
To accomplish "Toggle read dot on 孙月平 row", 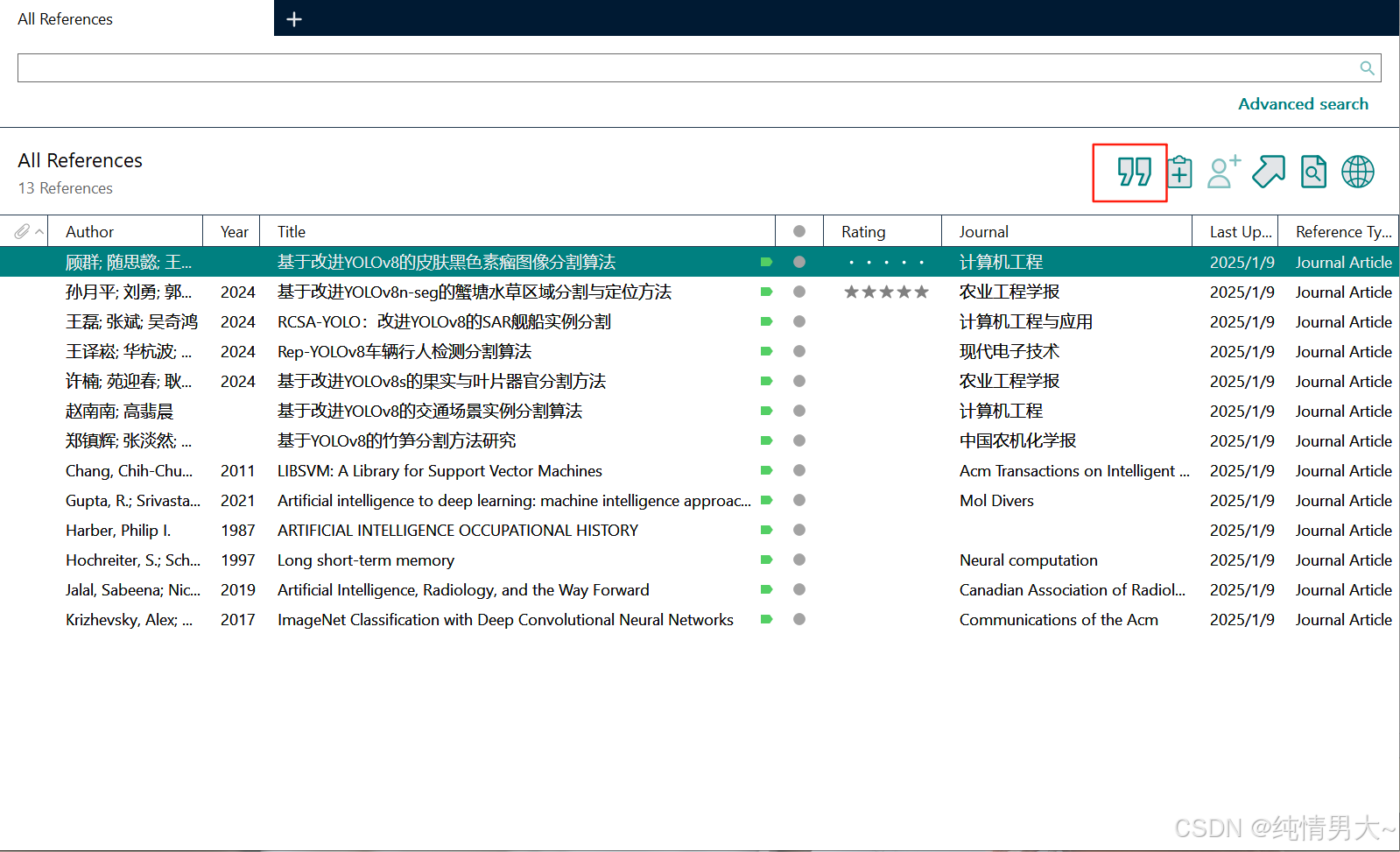I will pos(799,292).
